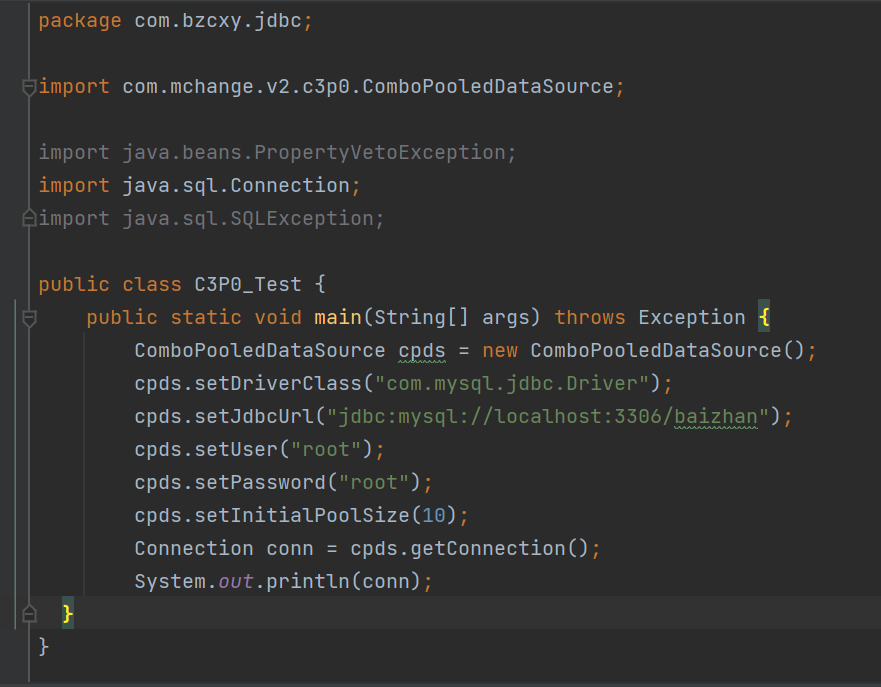Click 'getConnection()' call
Screen dimensions: 881x687
click(x=499, y=548)
